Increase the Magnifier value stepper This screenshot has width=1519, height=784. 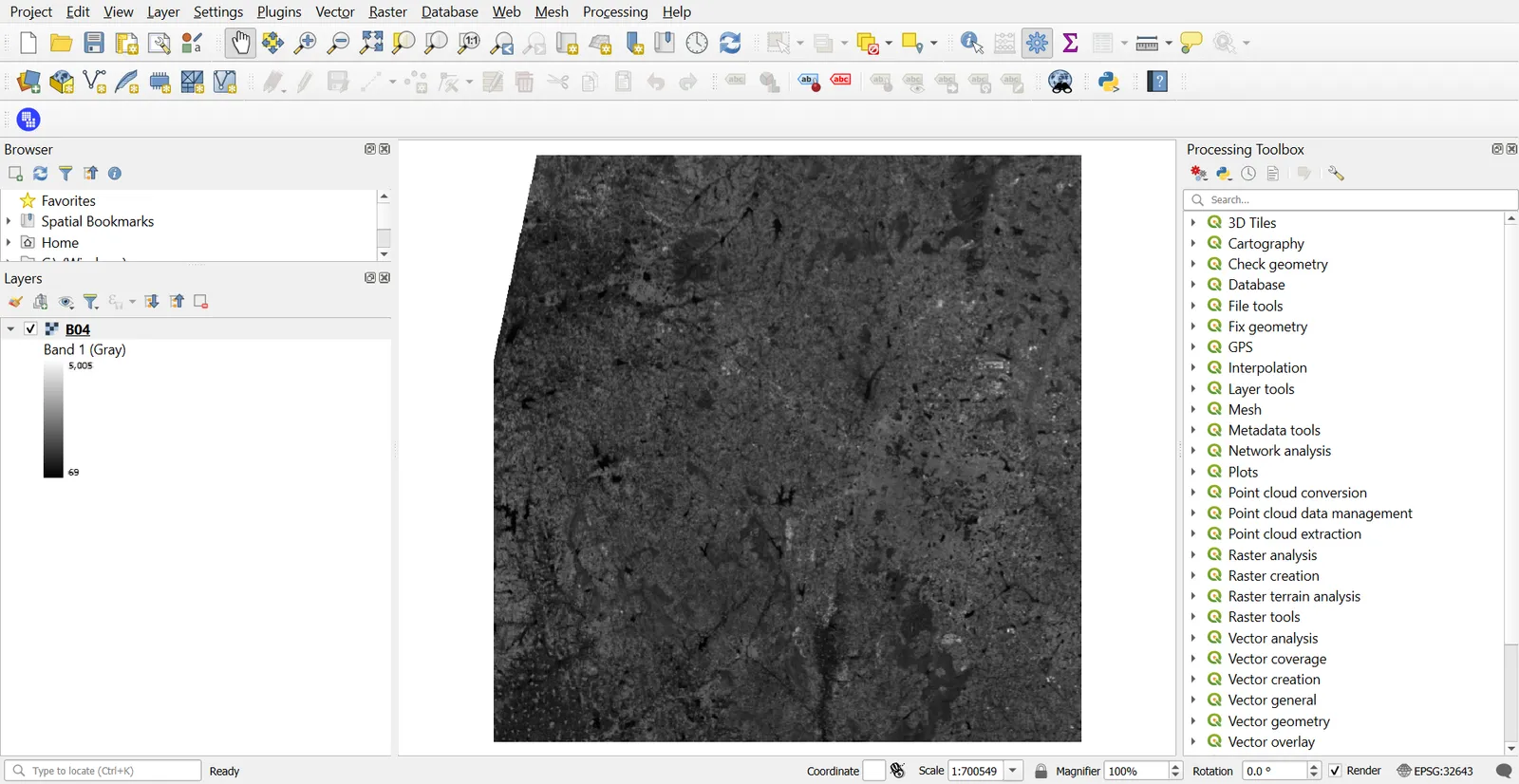[x=1175, y=767]
